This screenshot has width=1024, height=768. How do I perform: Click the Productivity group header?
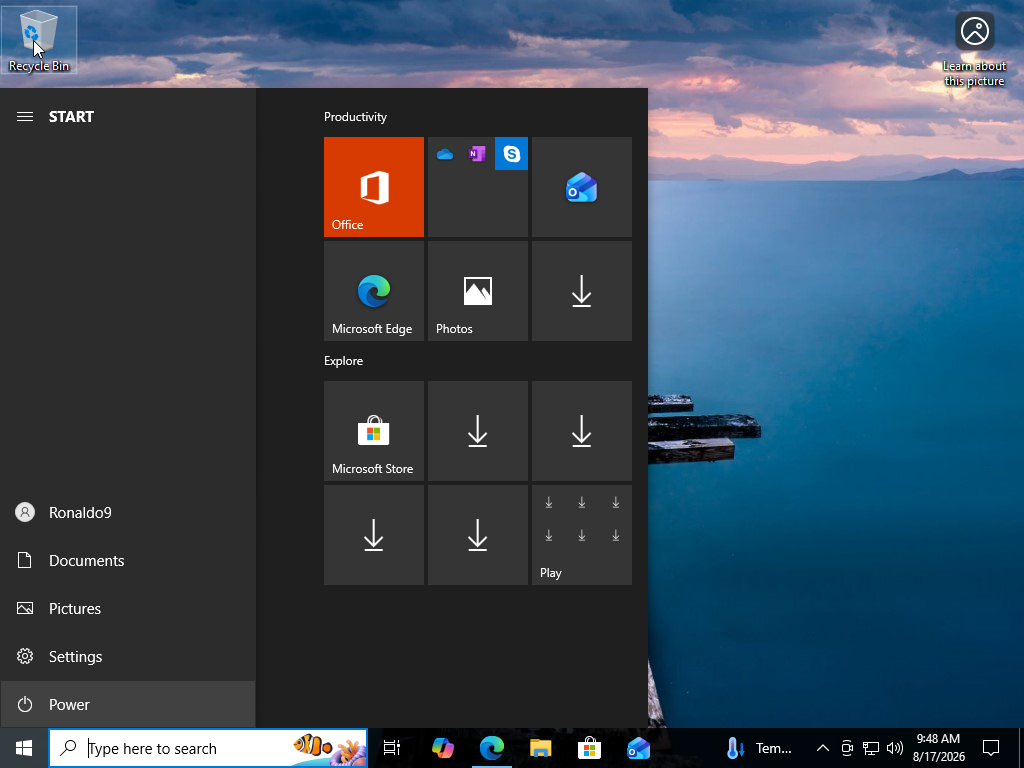[x=355, y=117]
